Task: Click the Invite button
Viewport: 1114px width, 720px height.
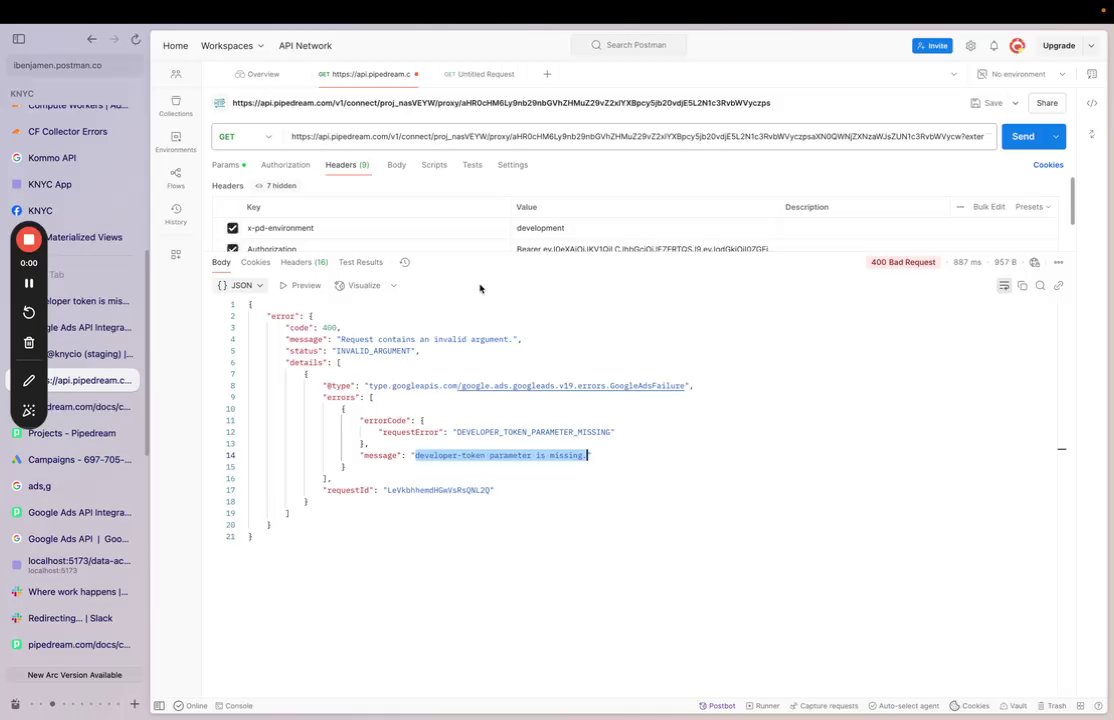Action: coord(932,45)
